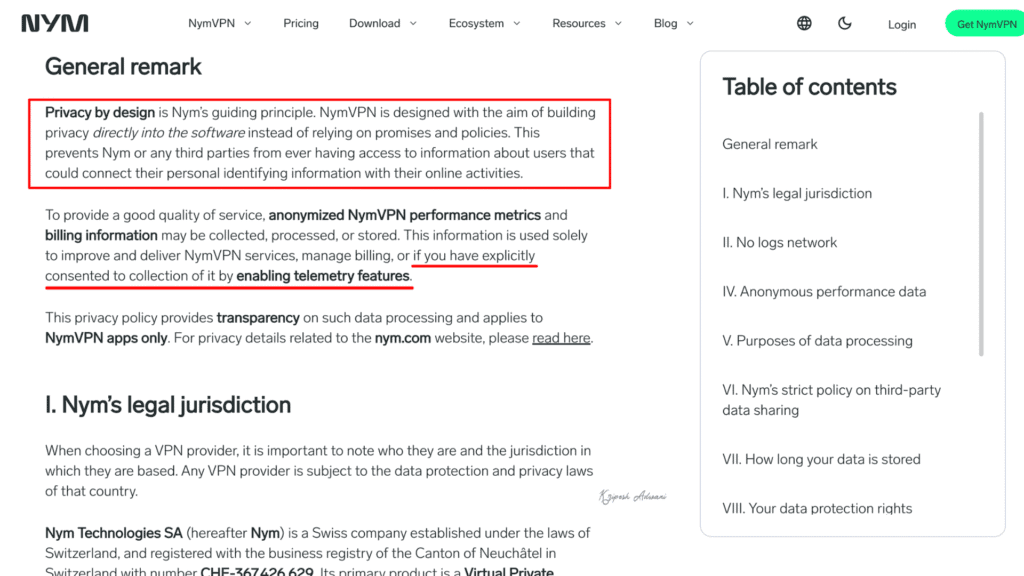
Task: Click the Login link
Action: point(902,25)
